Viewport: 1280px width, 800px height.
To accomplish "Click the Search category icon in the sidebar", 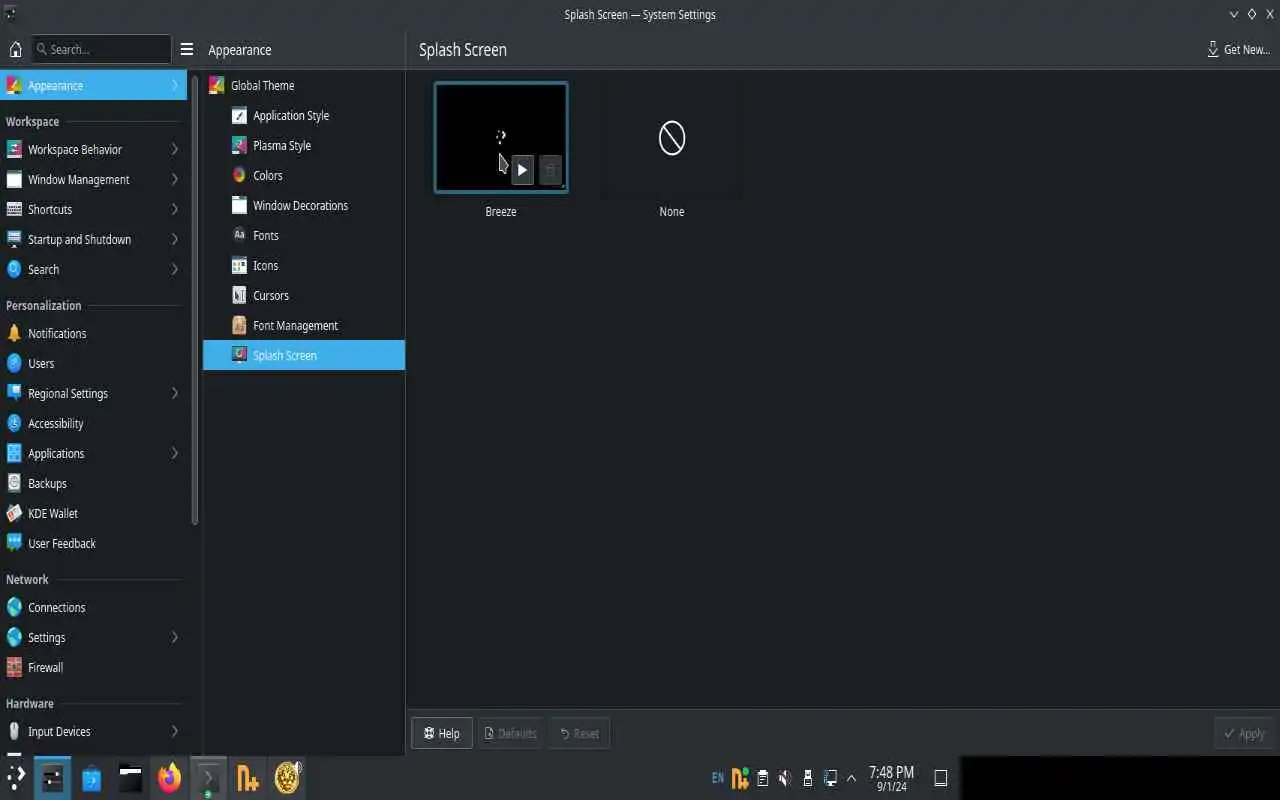I will point(14,270).
